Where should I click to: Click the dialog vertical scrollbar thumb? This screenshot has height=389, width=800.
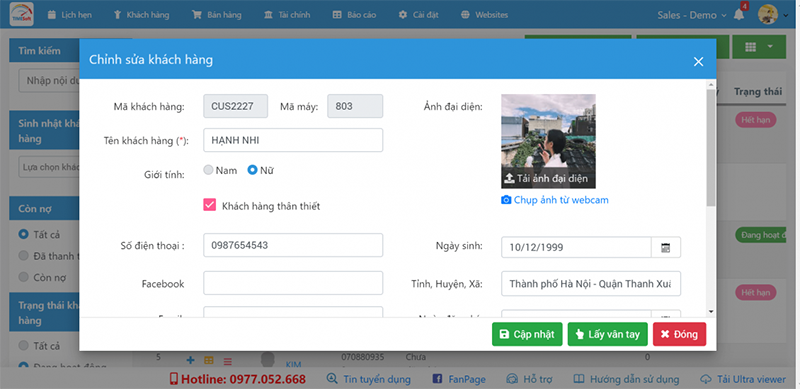[x=711, y=148]
